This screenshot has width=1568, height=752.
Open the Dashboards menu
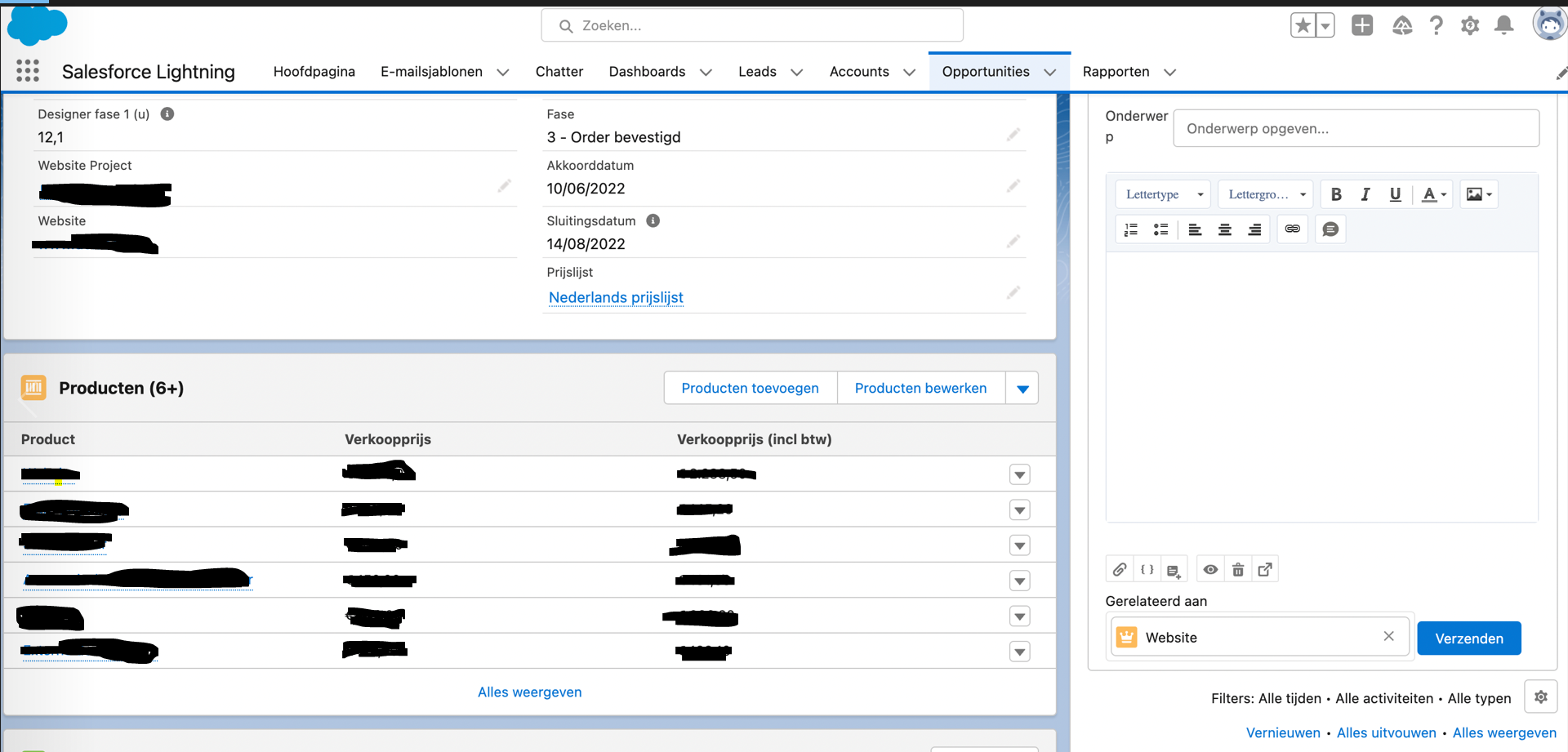[647, 72]
